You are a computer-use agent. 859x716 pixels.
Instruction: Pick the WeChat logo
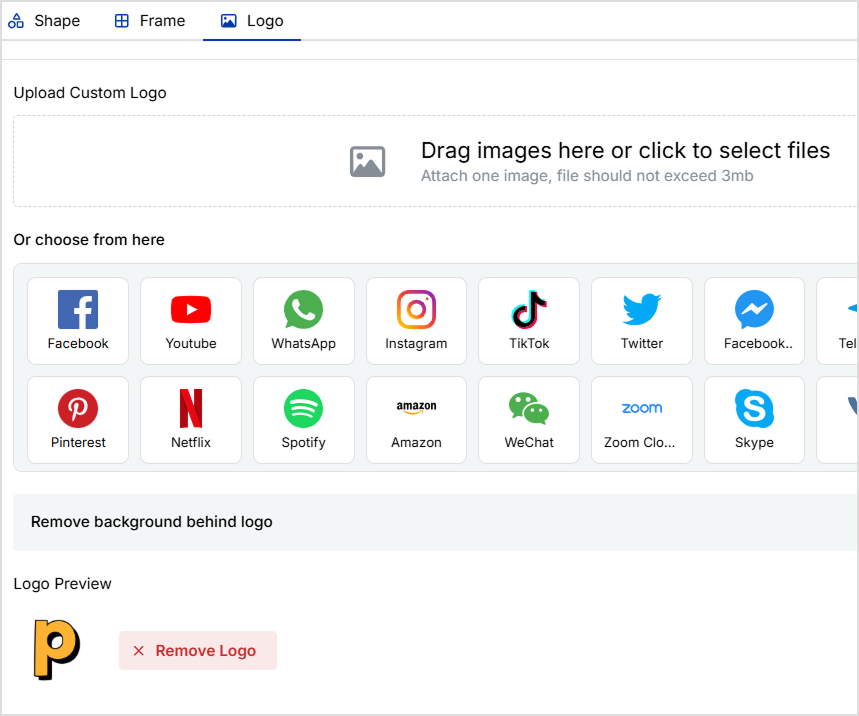[529, 420]
